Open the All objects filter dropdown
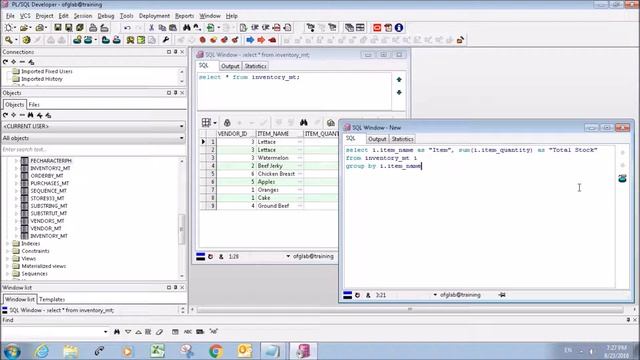The width and height of the screenshot is (640, 360). [182, 138]
